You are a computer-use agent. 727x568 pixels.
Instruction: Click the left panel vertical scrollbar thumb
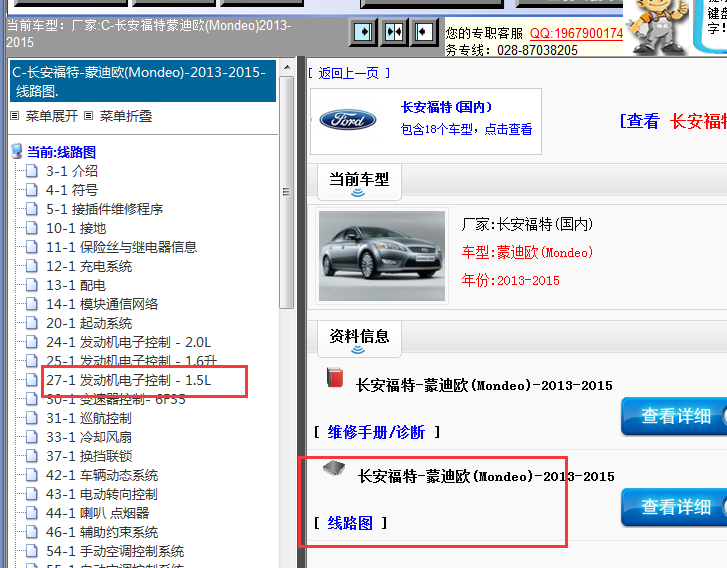(x=287, y=192)
